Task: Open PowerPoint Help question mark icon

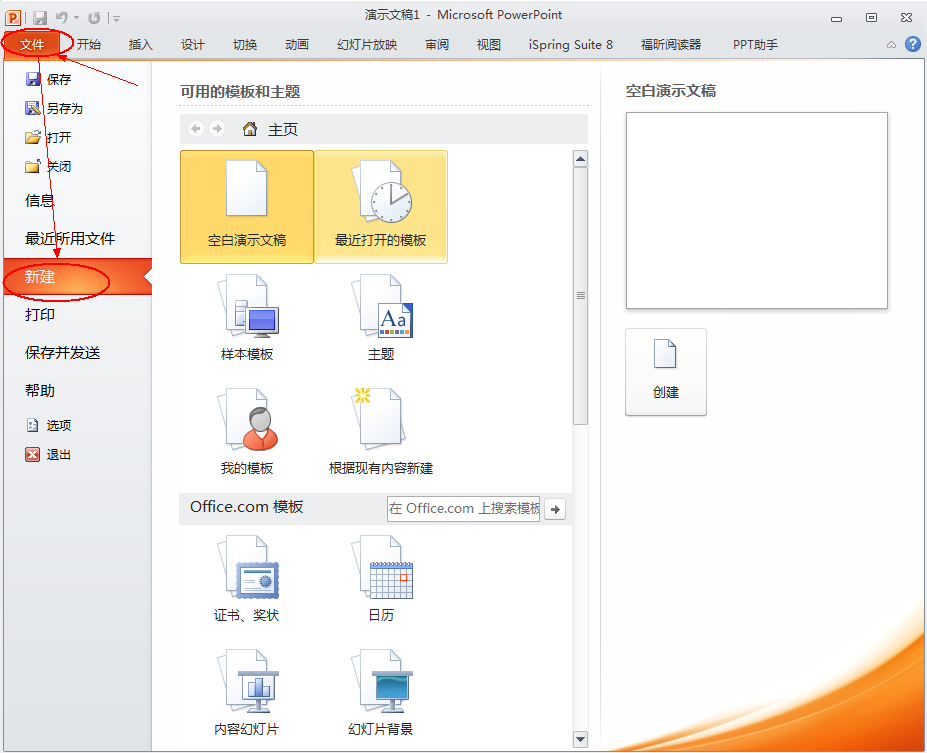Action: (913, 44)
